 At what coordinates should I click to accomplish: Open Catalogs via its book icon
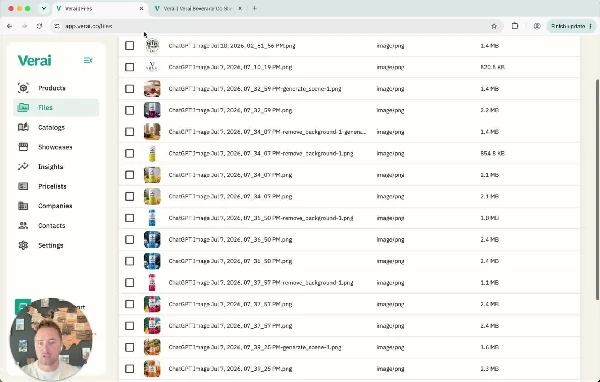click(23, 127)
